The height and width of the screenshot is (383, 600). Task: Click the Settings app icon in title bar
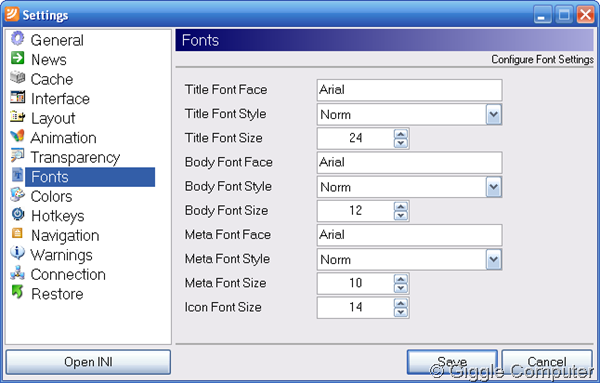[12, 14]
